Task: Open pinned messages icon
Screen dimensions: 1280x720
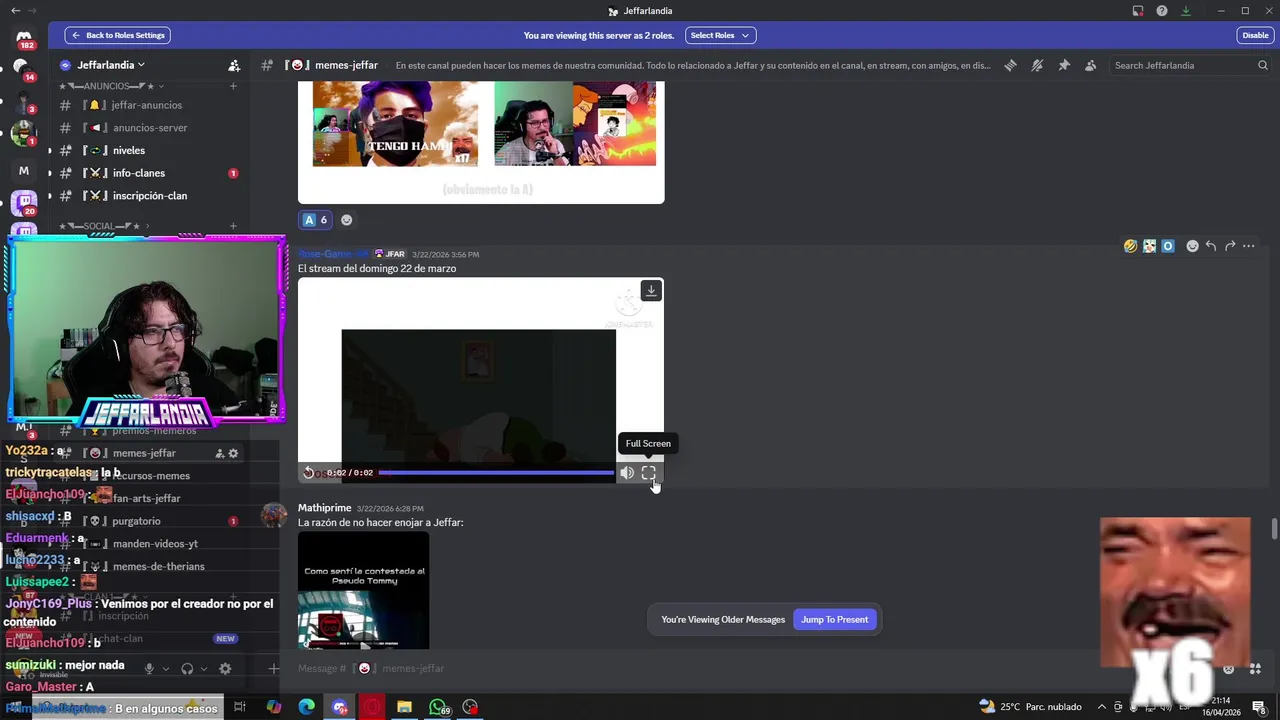Action: coord(1064,65)
